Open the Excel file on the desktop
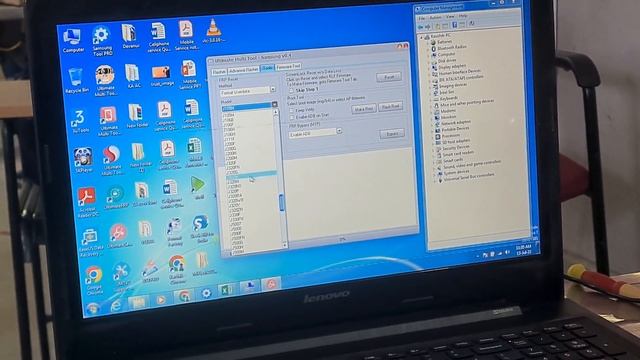The height and width of the screenshot is (360, 640). pyautogui.click(x=194, y=153)
